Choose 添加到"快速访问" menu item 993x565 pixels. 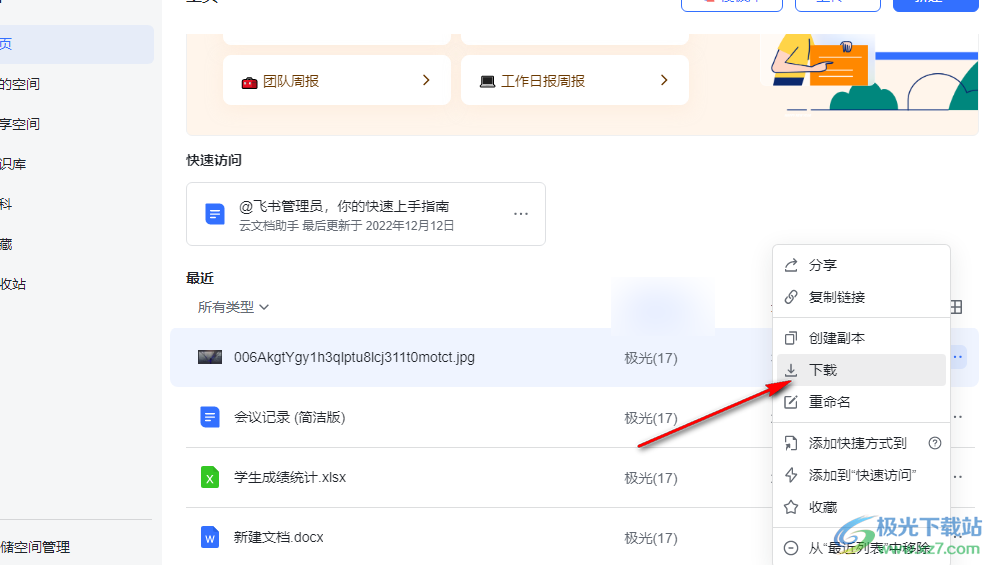click(861, 475)
